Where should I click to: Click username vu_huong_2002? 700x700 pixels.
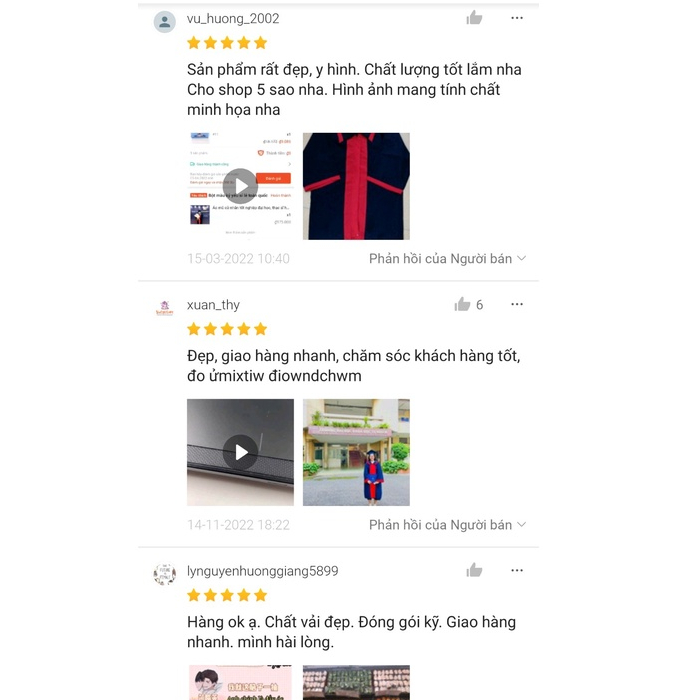click(x=233, y=18)
